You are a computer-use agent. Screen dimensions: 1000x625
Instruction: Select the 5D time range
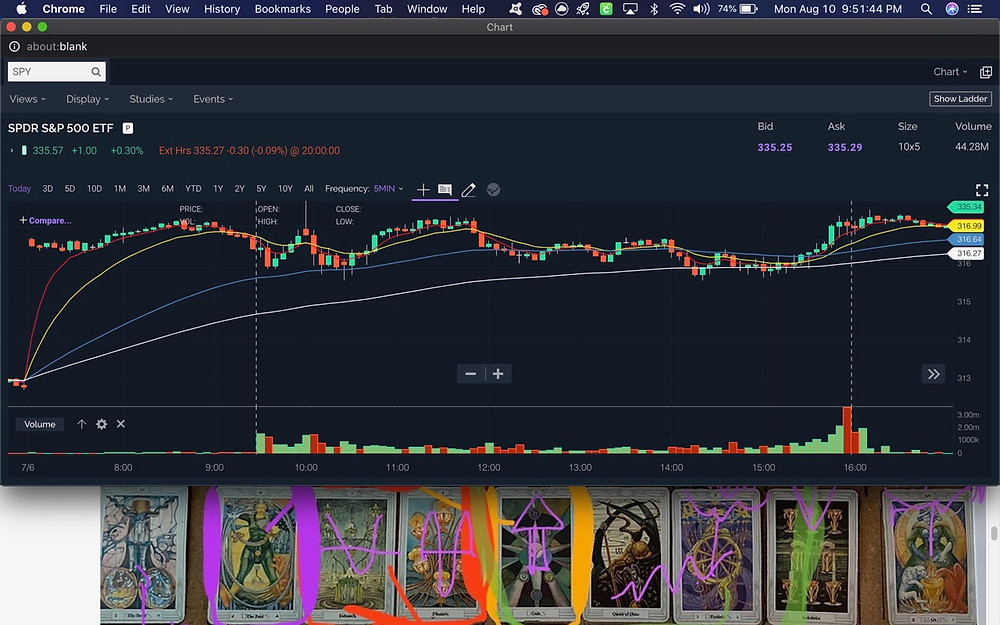click(70, 189)
